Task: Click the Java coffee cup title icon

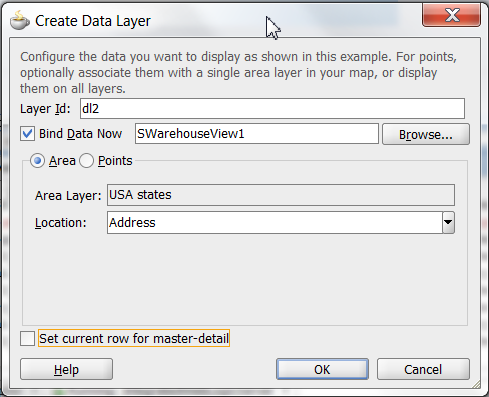Action: [x=20, y=20]
